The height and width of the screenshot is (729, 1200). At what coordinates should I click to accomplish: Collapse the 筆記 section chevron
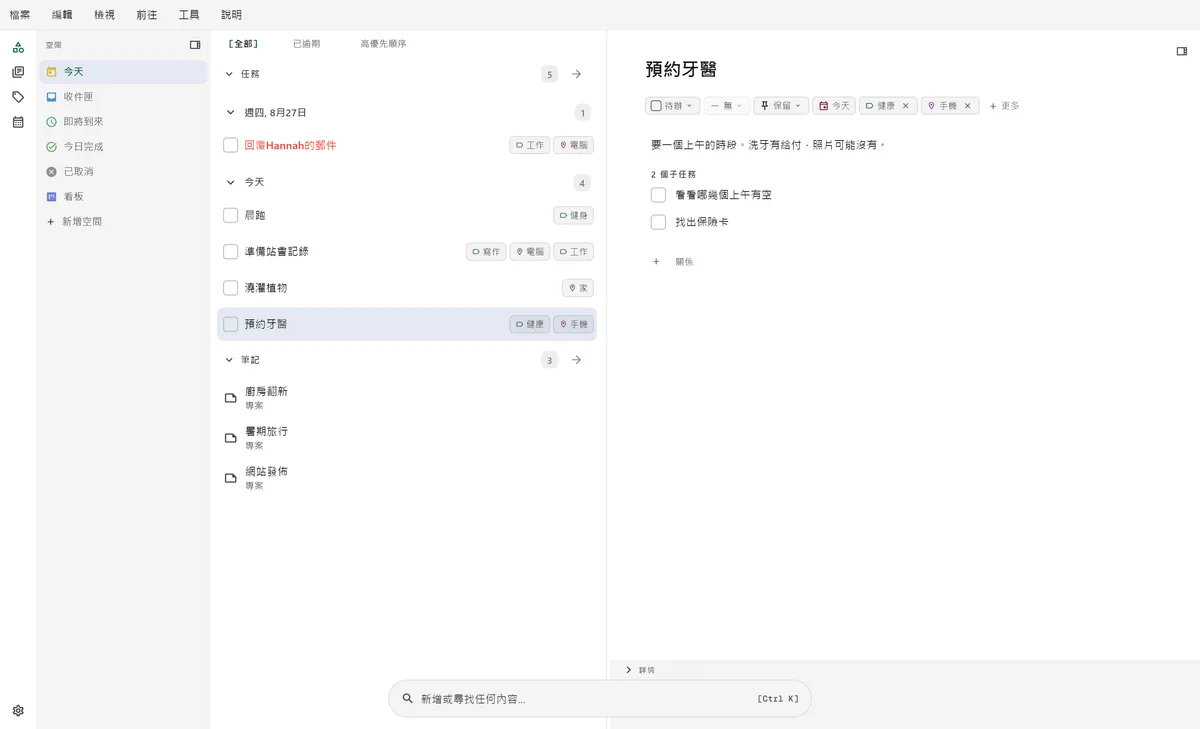(x=229, y=360)
